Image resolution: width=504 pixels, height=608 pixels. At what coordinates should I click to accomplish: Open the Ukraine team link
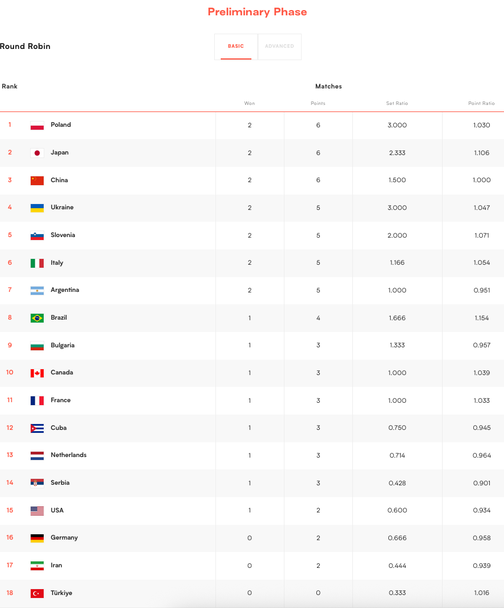click(x=62, y=207)
